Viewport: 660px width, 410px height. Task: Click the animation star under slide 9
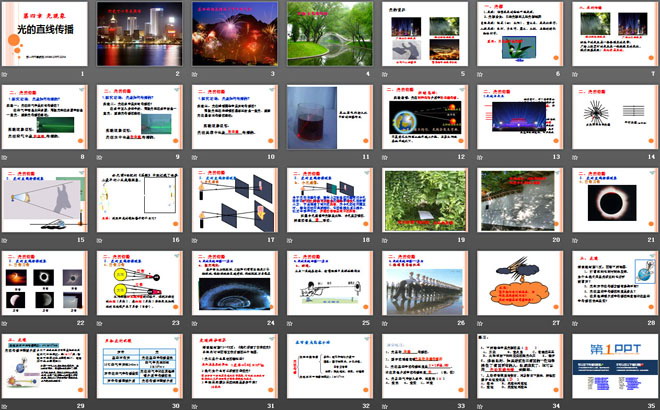click(100, 157)
